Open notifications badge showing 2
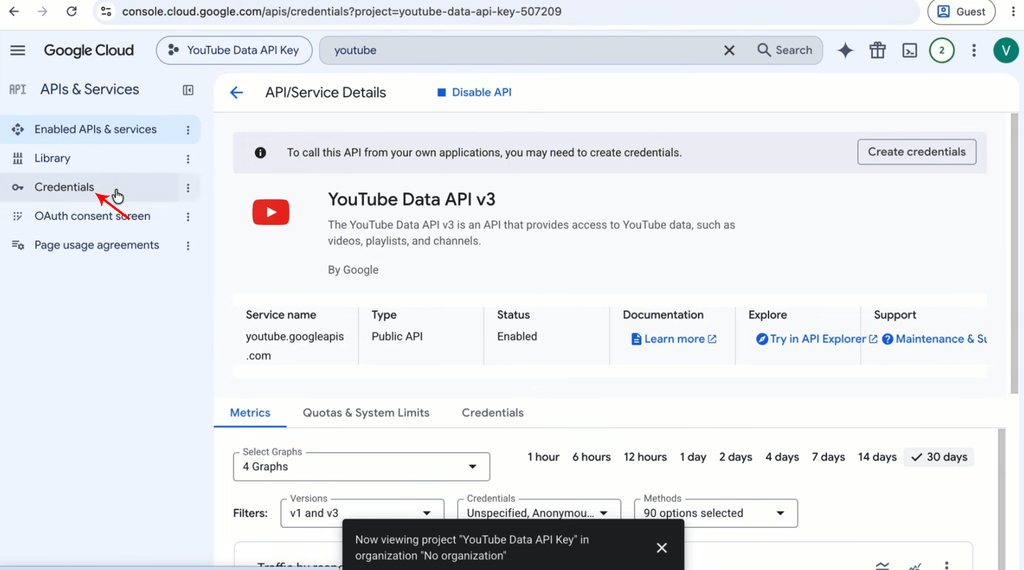Viewport: 1024px width, 570px height. click(x=941, y=50)
